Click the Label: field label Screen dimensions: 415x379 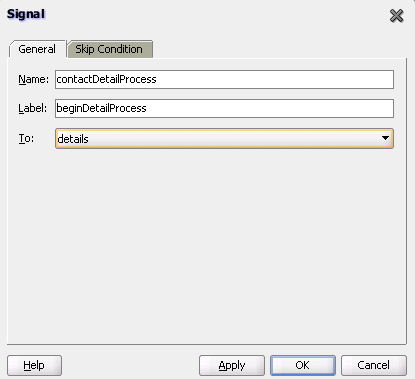(33, 108)
